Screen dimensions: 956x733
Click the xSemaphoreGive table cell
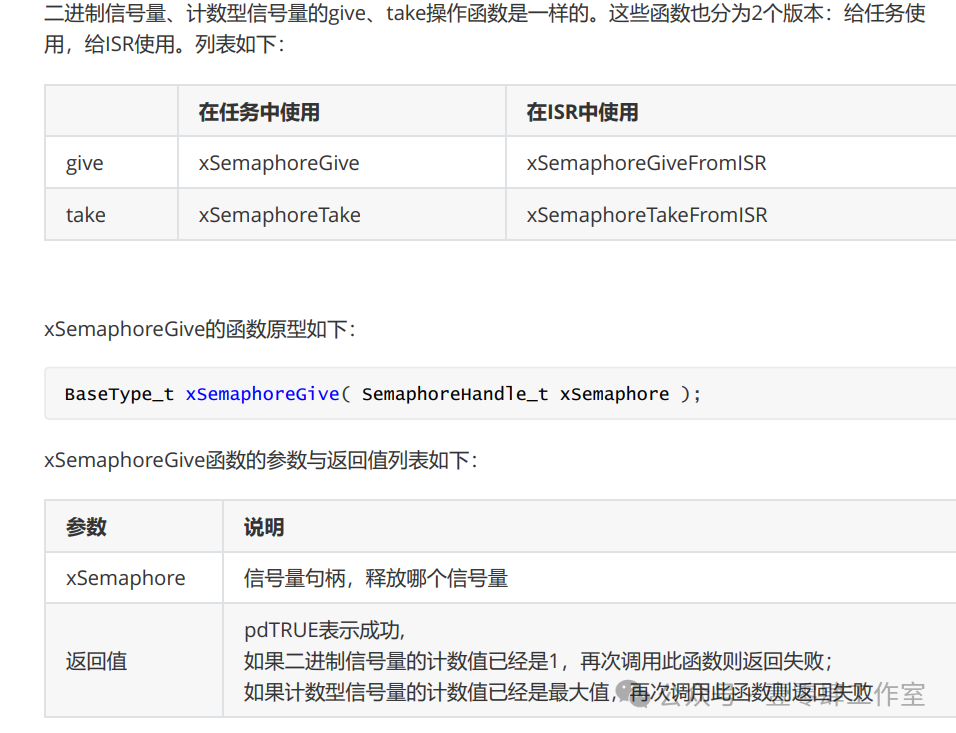tap(342, 163)
